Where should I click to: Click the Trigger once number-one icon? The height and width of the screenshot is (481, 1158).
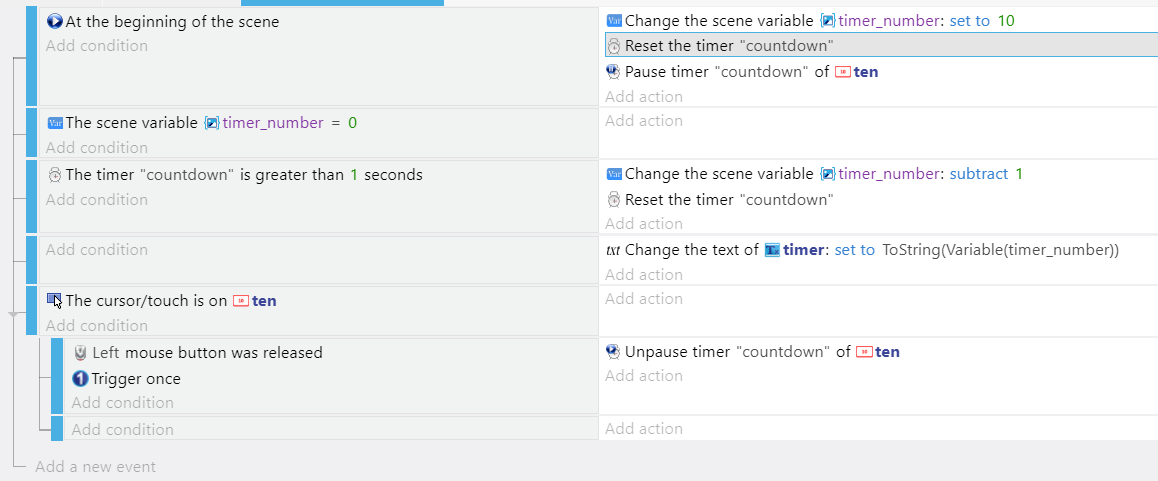(x=80, y=378)
